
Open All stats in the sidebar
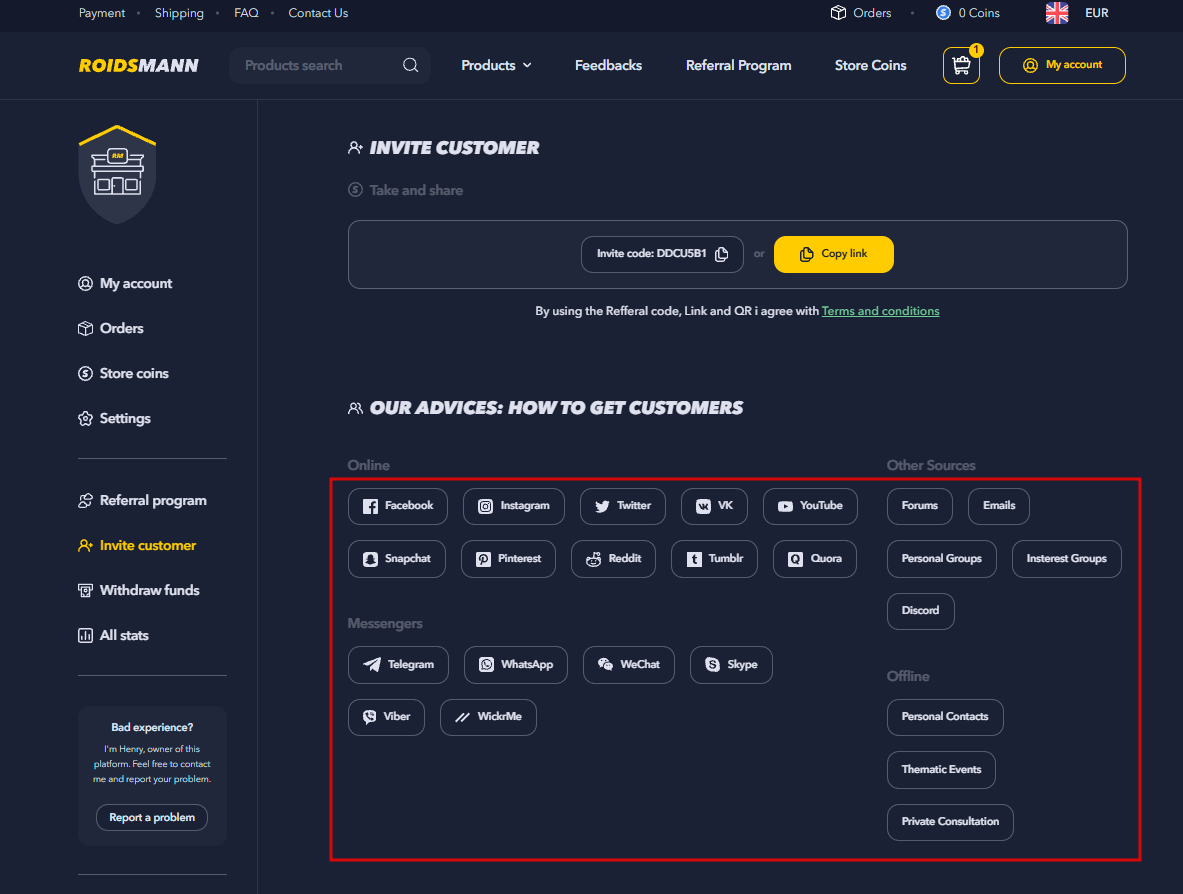(x=114, y=635)
